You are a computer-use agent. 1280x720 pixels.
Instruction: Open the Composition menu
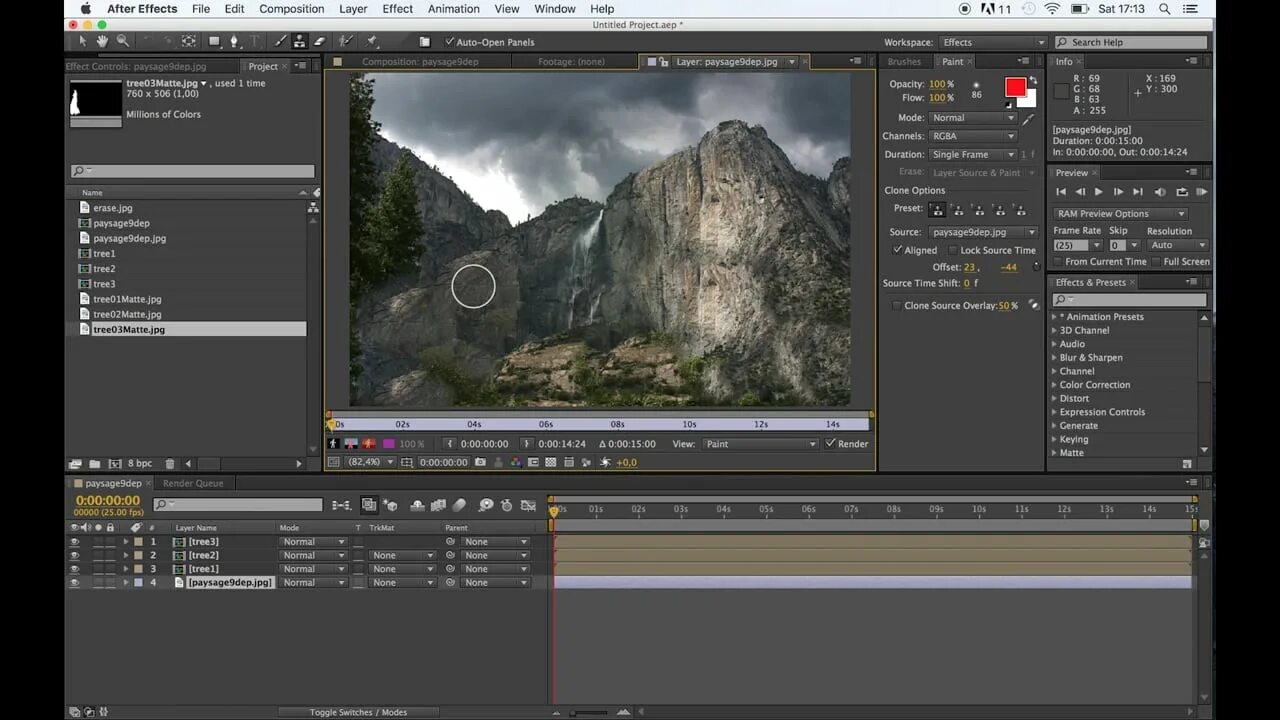(291, 9)
